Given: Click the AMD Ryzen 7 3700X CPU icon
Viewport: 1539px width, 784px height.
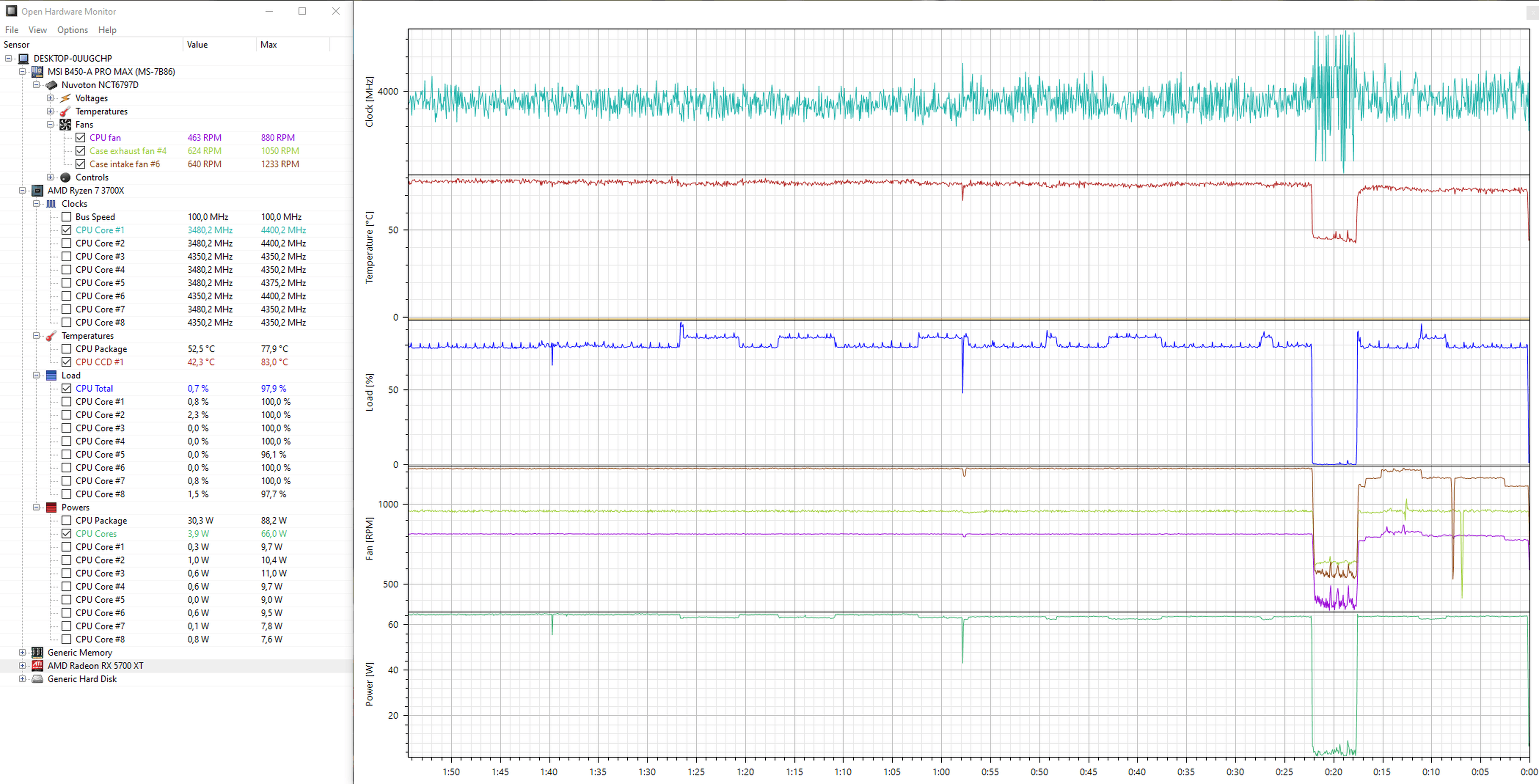Looking at the screenshot, I should pos(37,191).
